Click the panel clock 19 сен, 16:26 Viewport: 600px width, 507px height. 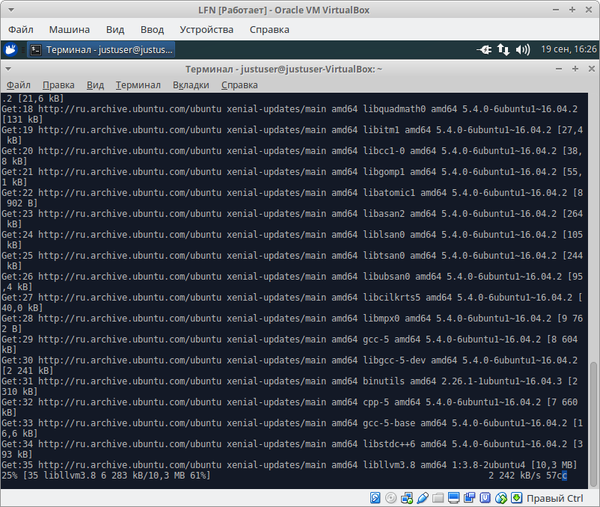pyautogui.click(x=568, y=49)
